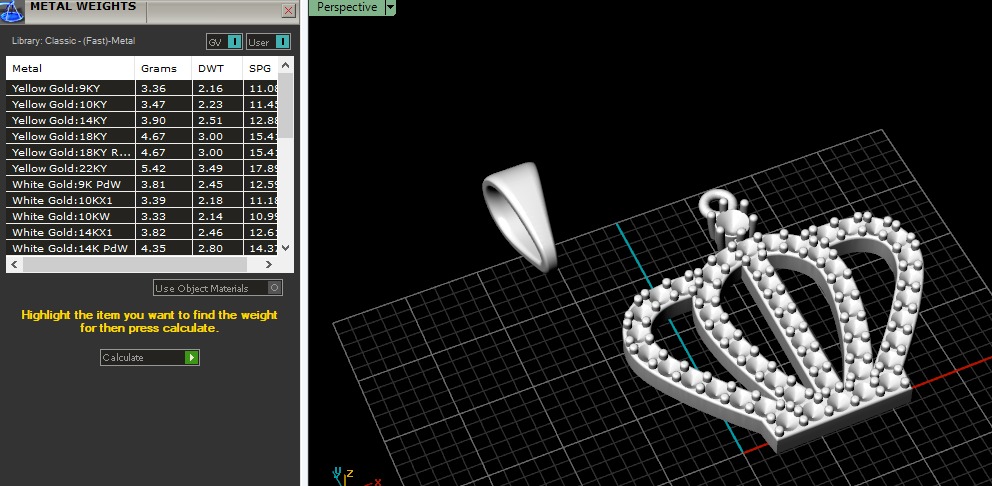The image size is (992, 486).
Task: Toggle the User library switch
Action: [x=268, y=42]
